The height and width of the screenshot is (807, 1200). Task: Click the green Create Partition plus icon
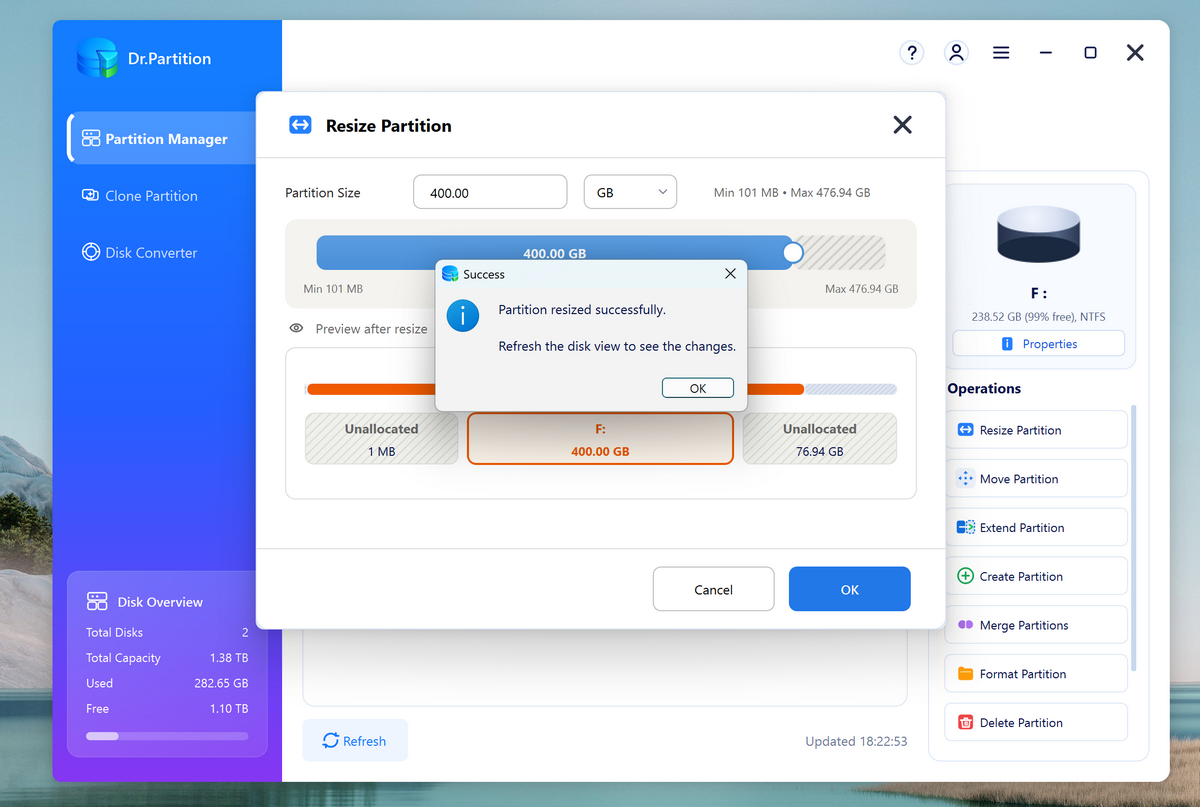(965, 576)
